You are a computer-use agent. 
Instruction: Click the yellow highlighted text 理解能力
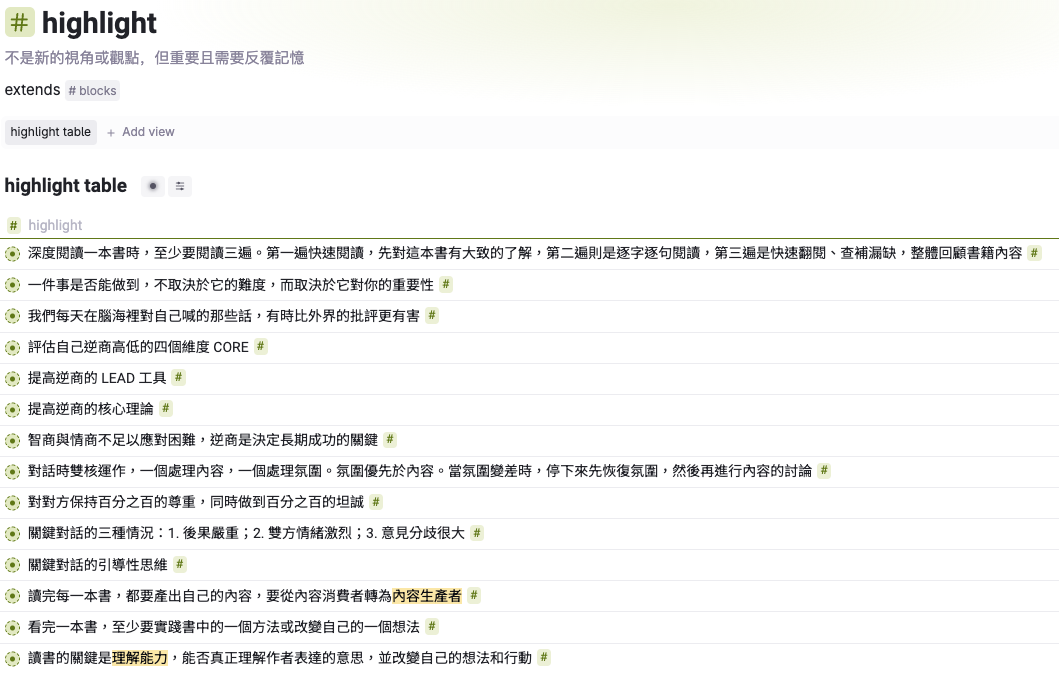pos(140,658)
